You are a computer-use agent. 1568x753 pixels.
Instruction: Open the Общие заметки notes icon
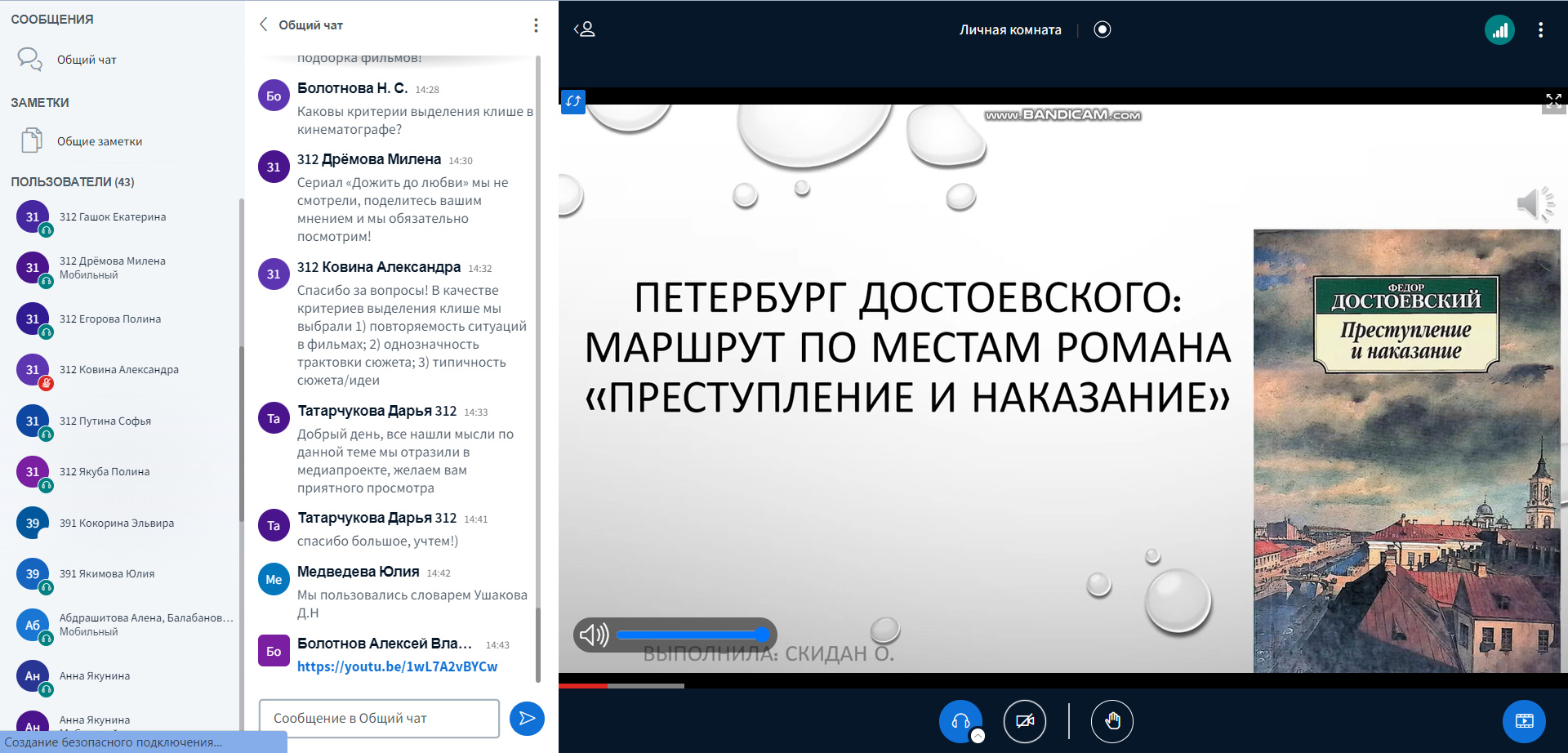[31, 140]
